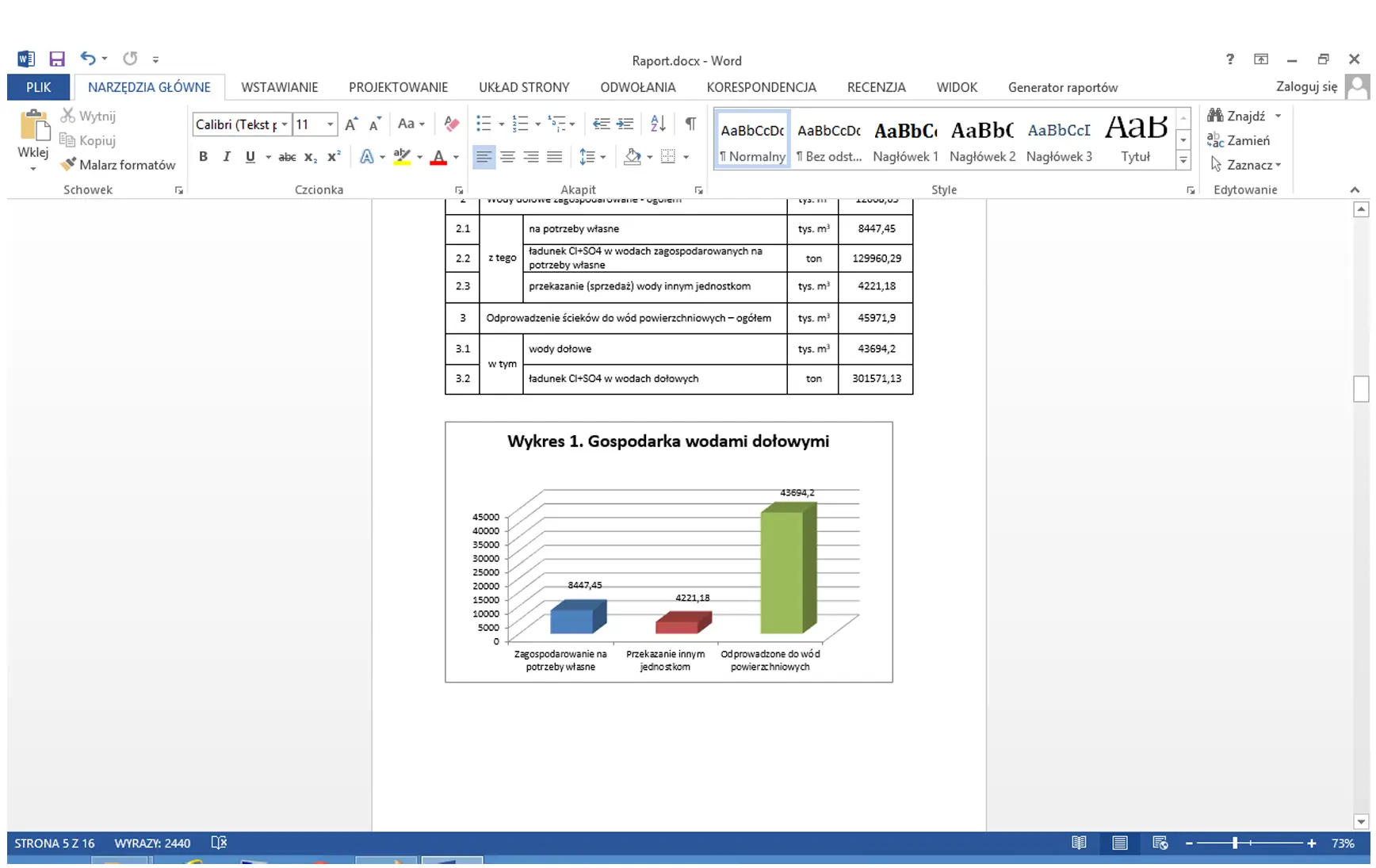This screenshot has width=1376, height=868.
Task: Justify the paragraph text
Action: click(555, 157)
